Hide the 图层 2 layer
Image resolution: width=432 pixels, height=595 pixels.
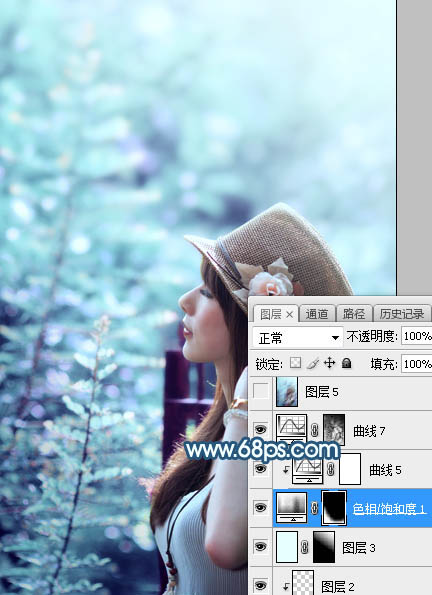click(260, 585)
